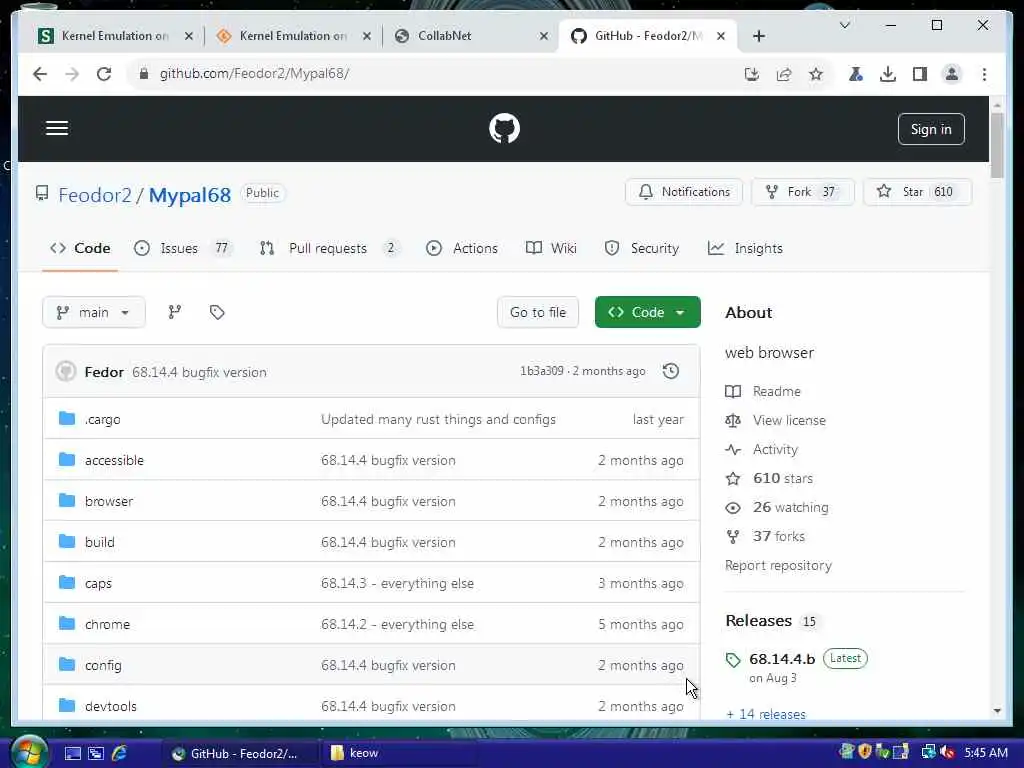Open the Security tab

[x=641, y=248]
